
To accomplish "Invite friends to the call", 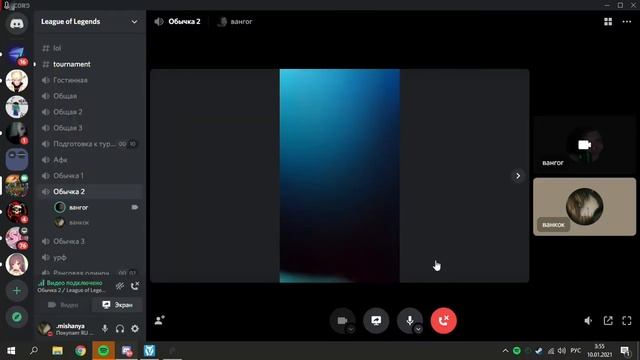I will [160, 320].
